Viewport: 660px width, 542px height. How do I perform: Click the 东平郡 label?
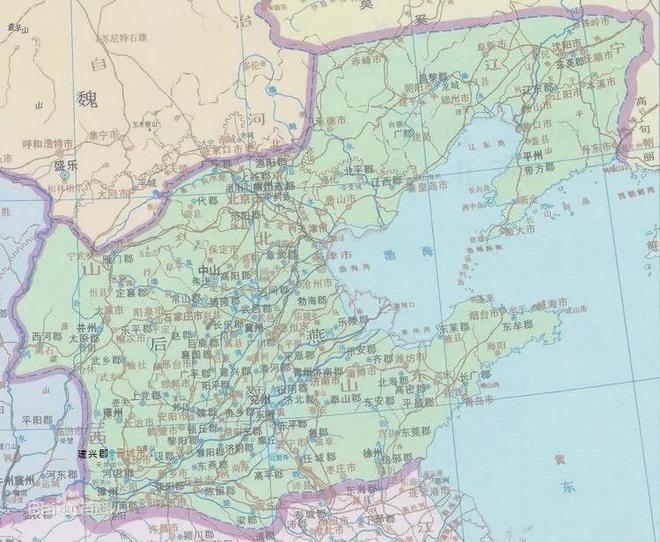click(292, 425)
